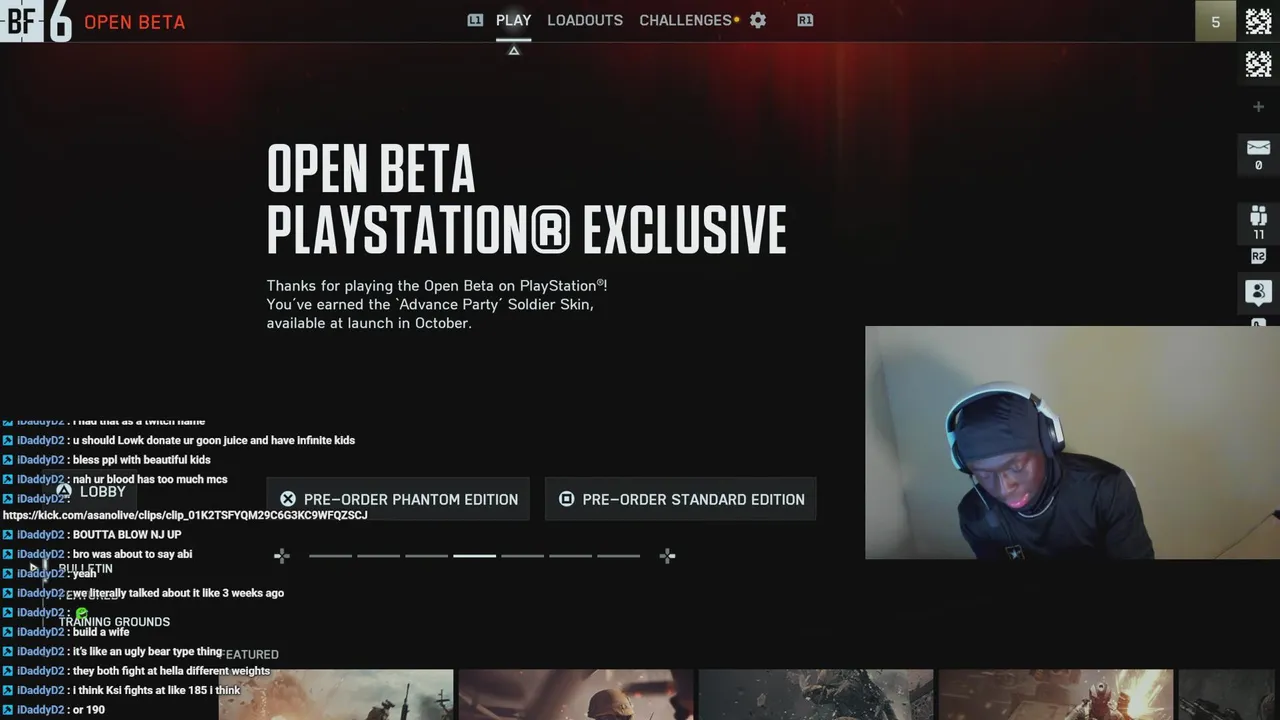Click chat message "they both fight at hella different weights"

(x=171, y=671)
